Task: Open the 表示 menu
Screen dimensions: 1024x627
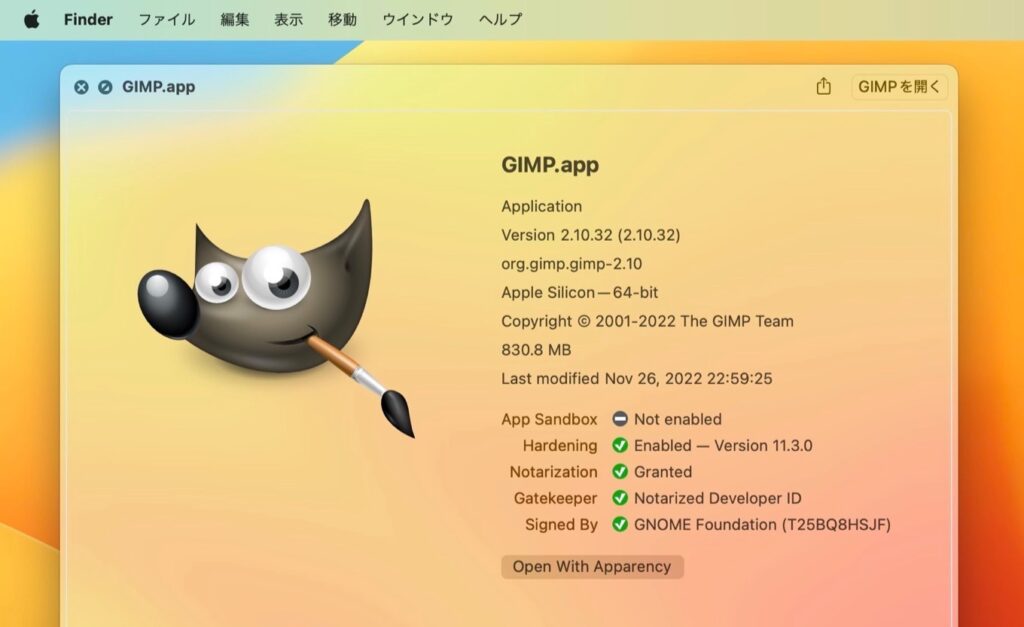Action: 289,18
